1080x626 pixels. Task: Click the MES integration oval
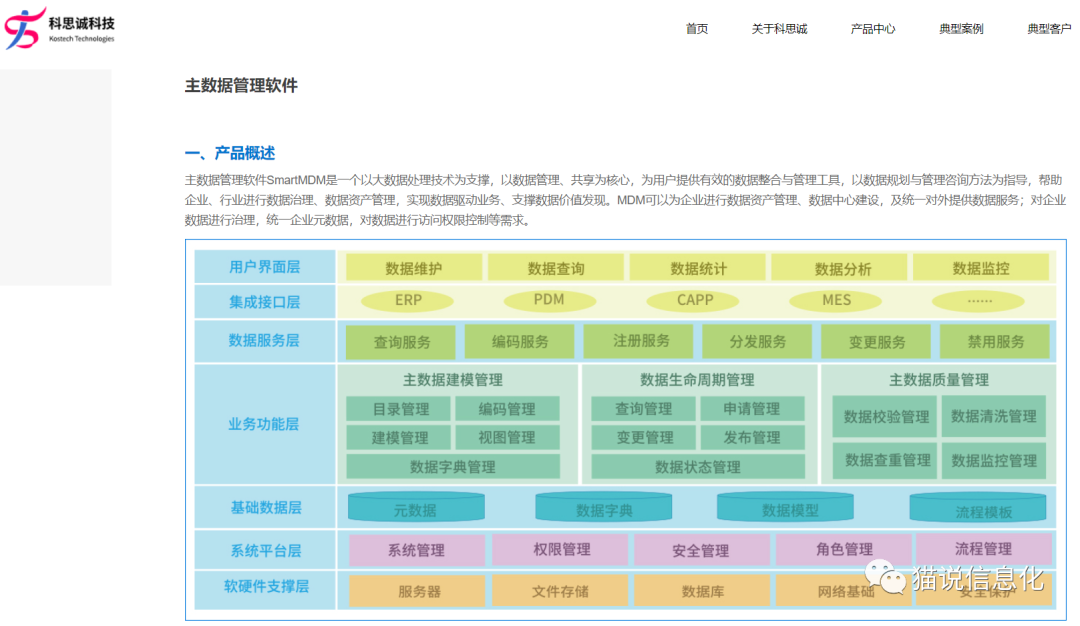836,300
